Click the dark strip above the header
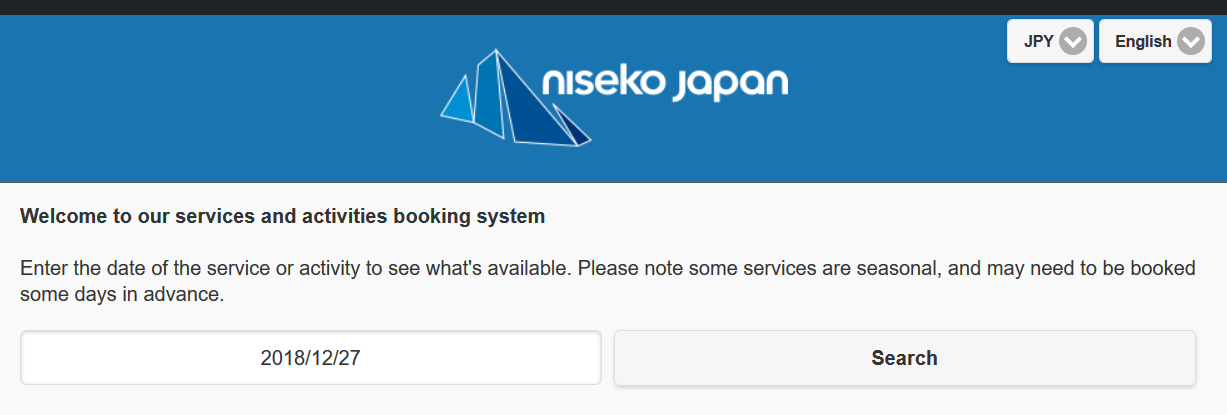1227x415 pixels. 613,7
